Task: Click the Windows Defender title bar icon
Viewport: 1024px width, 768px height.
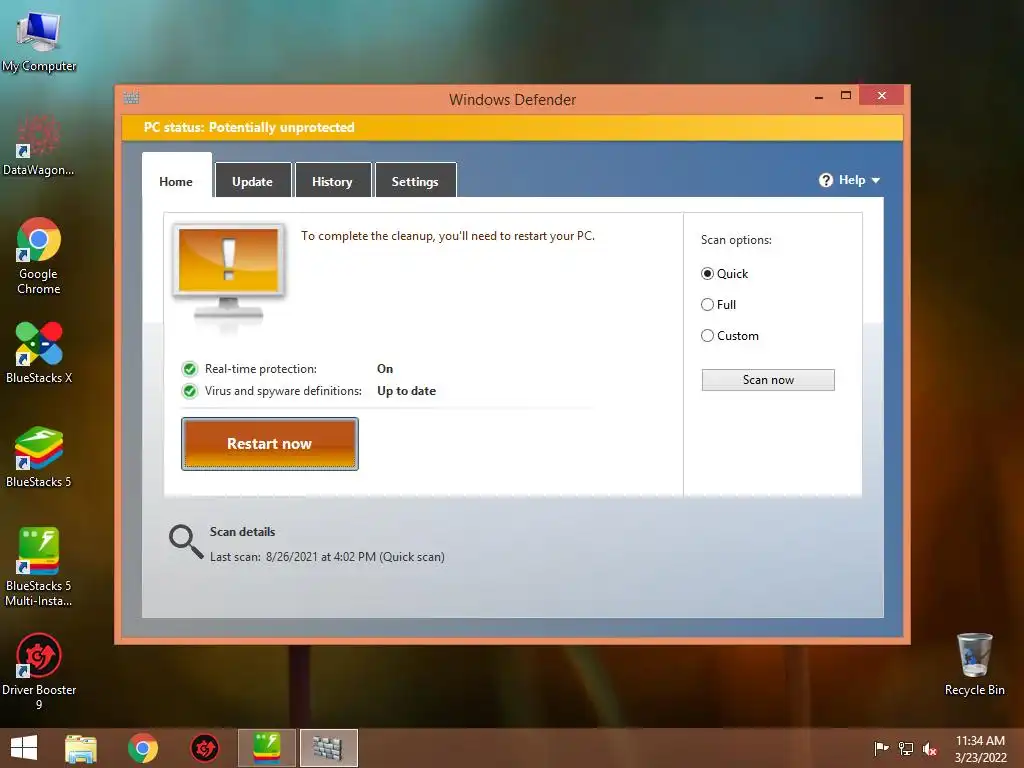Action: (131, 98)
